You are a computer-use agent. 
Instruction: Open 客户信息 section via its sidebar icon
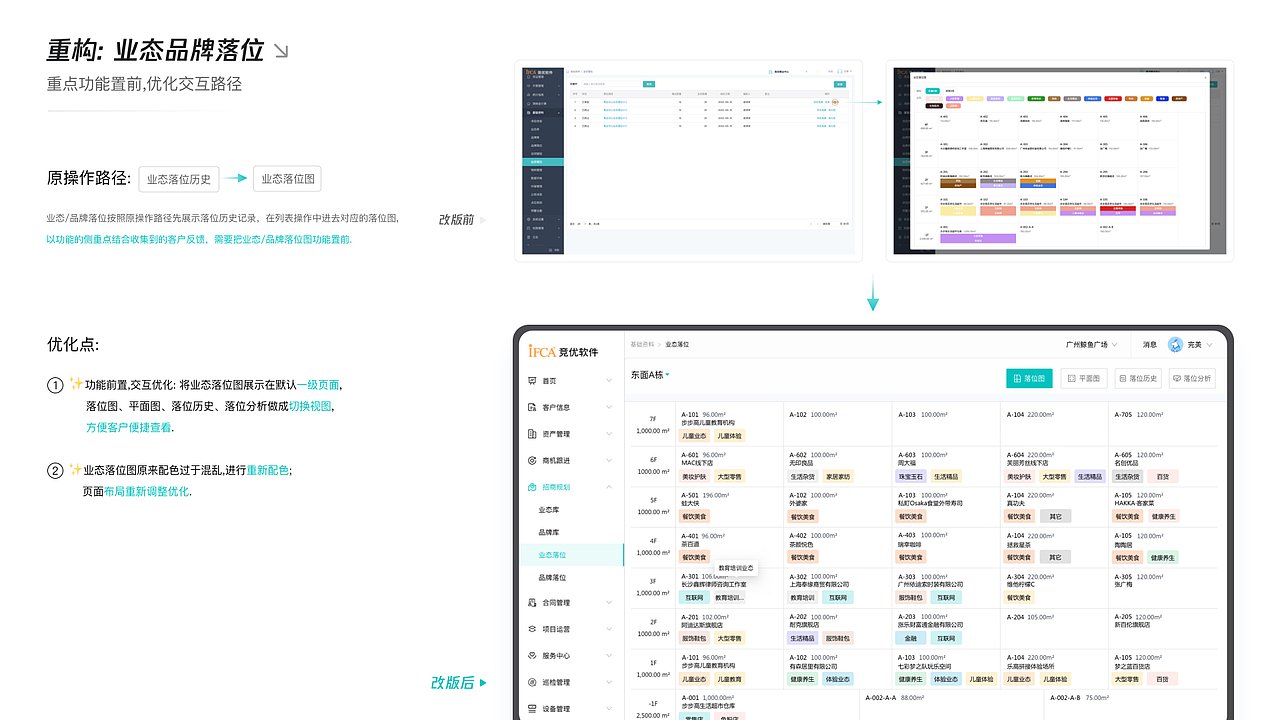[531, 407]
